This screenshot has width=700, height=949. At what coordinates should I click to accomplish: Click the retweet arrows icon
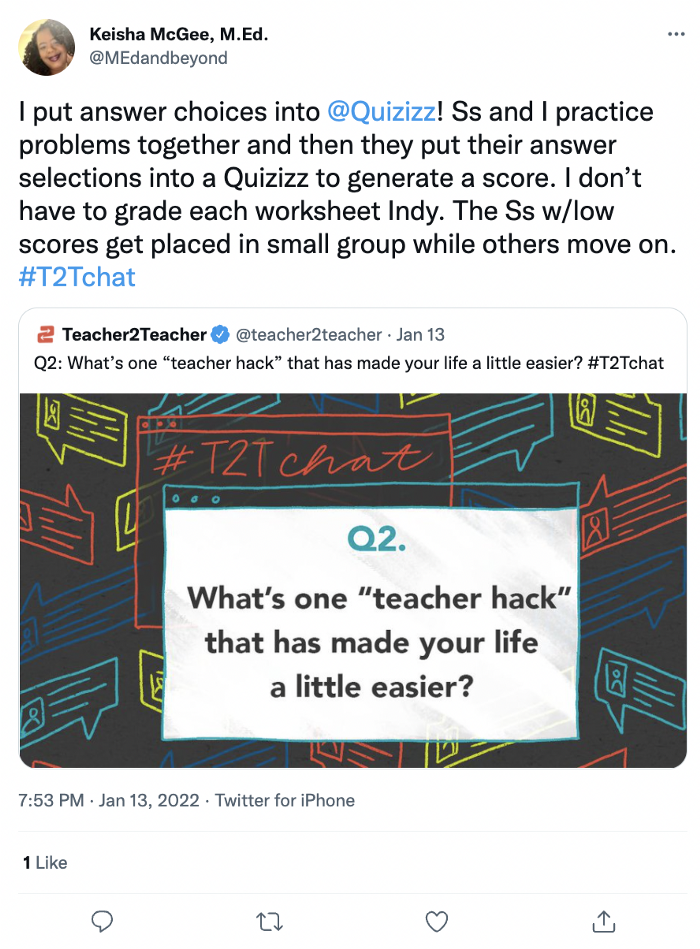pos(270,919)
